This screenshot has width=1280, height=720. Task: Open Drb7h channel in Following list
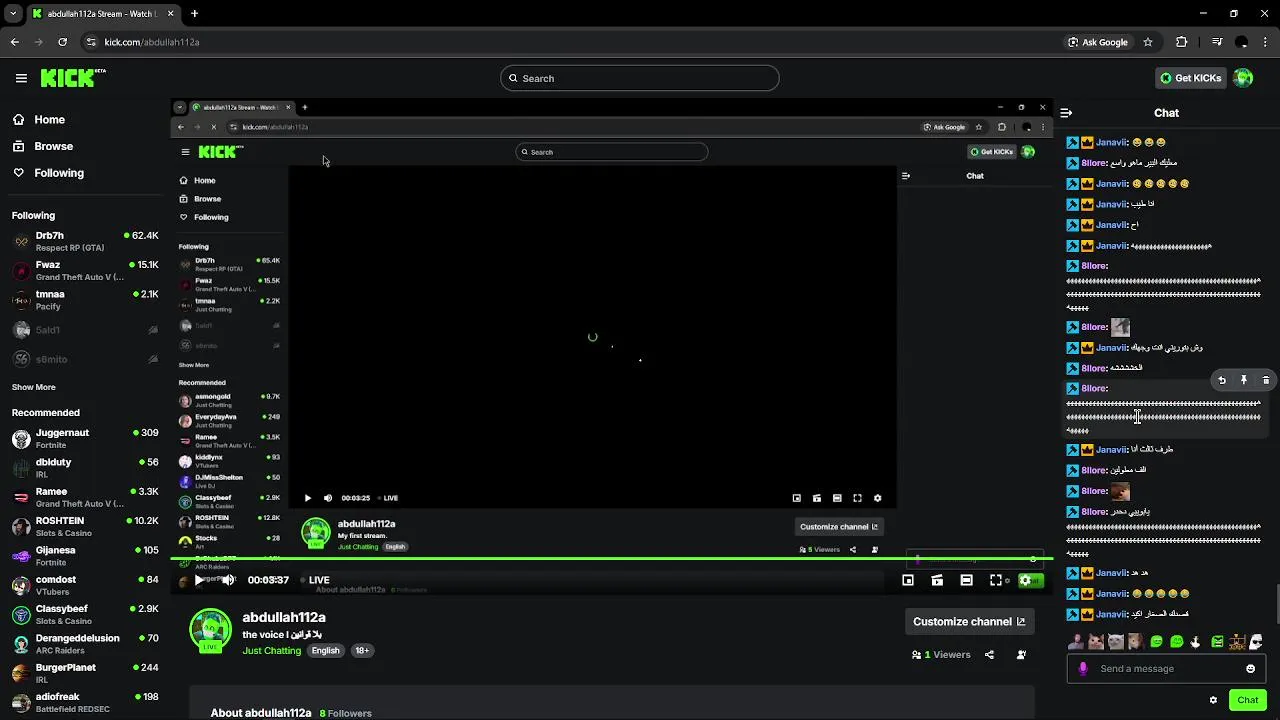click(x=85, y=241)
